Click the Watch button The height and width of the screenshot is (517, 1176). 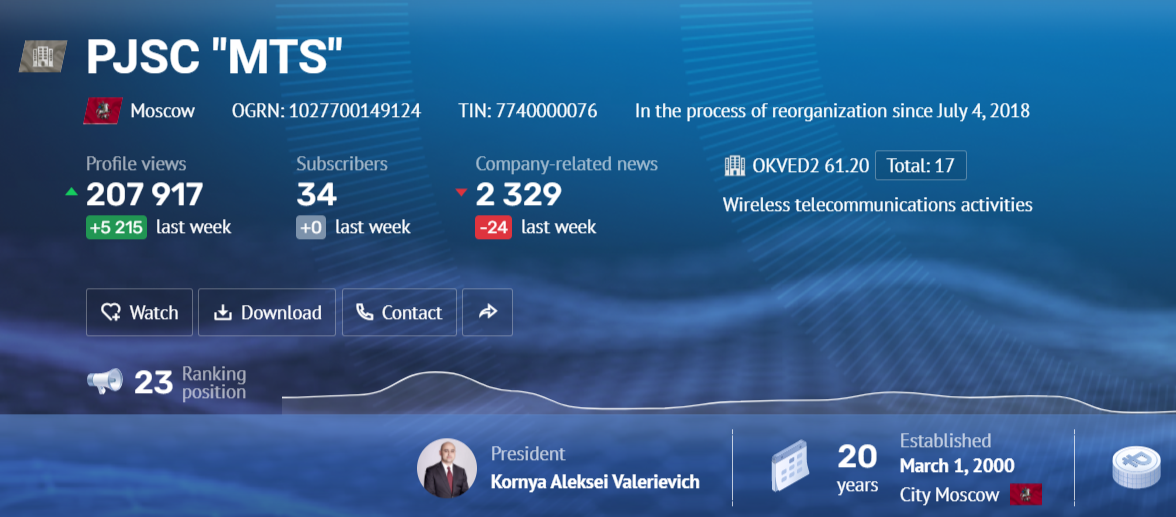[140, 312]
